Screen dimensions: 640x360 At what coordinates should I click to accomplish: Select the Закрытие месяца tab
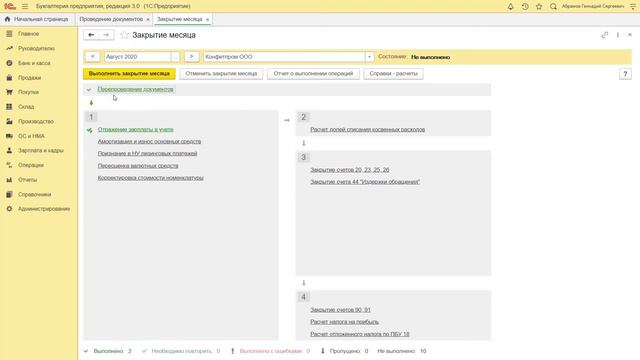[x=180, y=19]
